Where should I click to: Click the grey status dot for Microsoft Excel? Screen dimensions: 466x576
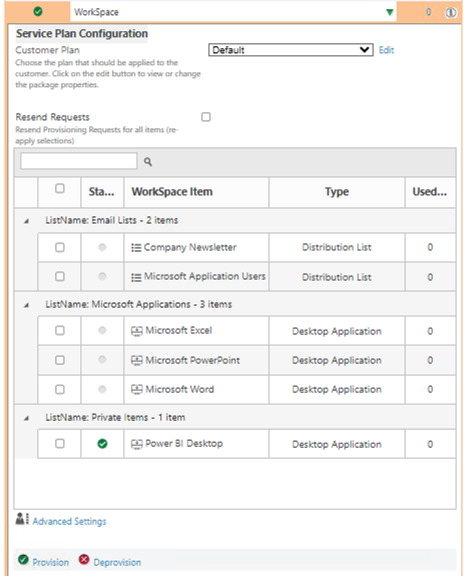click(102, 331)
